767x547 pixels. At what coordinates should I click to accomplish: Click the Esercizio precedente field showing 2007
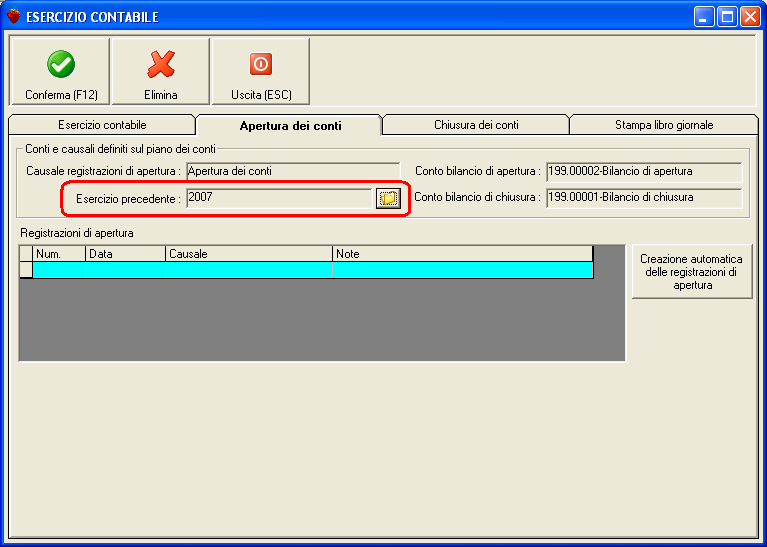click(280, 198)
